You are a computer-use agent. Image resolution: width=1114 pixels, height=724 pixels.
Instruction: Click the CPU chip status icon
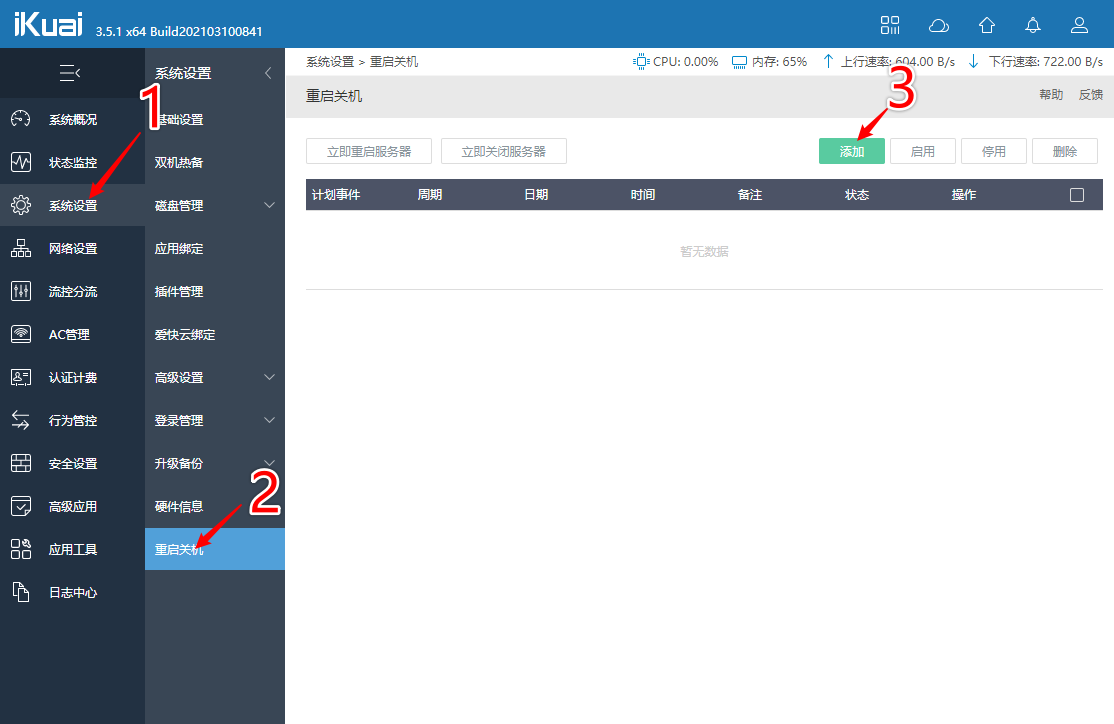641,62
